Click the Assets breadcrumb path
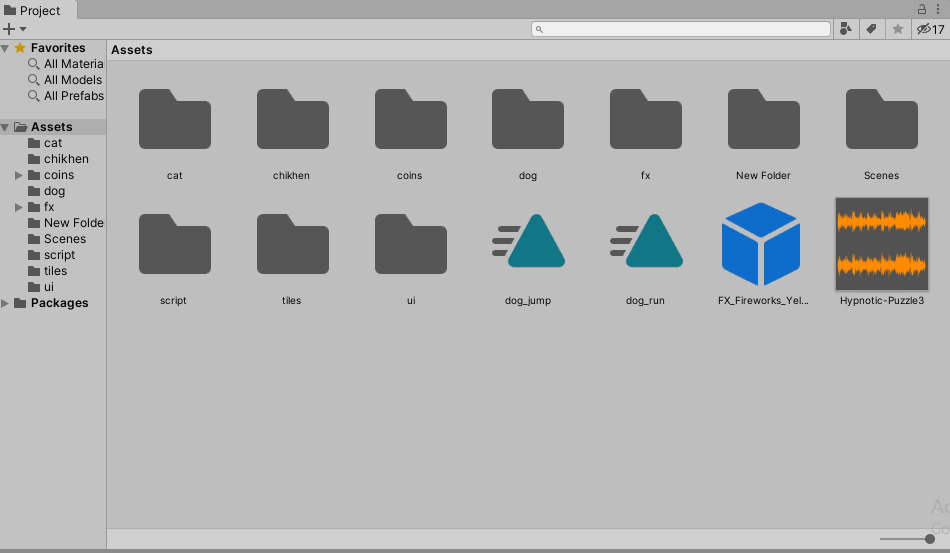The height and width of the screenshot is (553, 950). pyautogui.click(x=131, y=50)
